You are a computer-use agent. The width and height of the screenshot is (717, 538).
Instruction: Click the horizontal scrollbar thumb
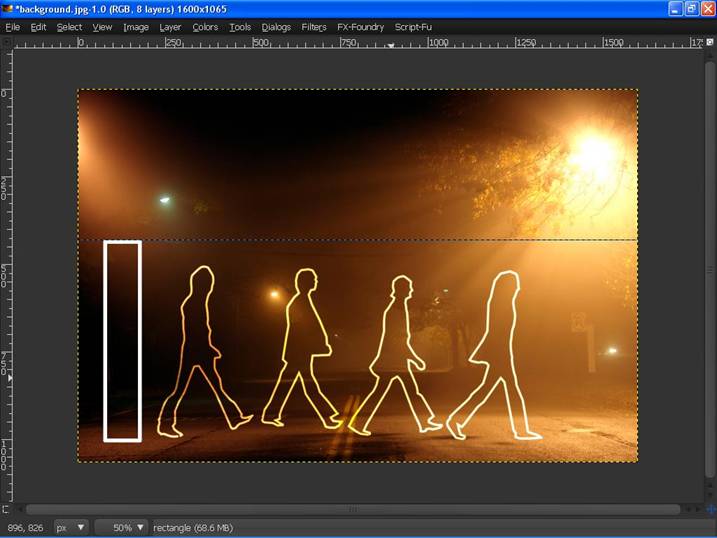coord(353,509)
